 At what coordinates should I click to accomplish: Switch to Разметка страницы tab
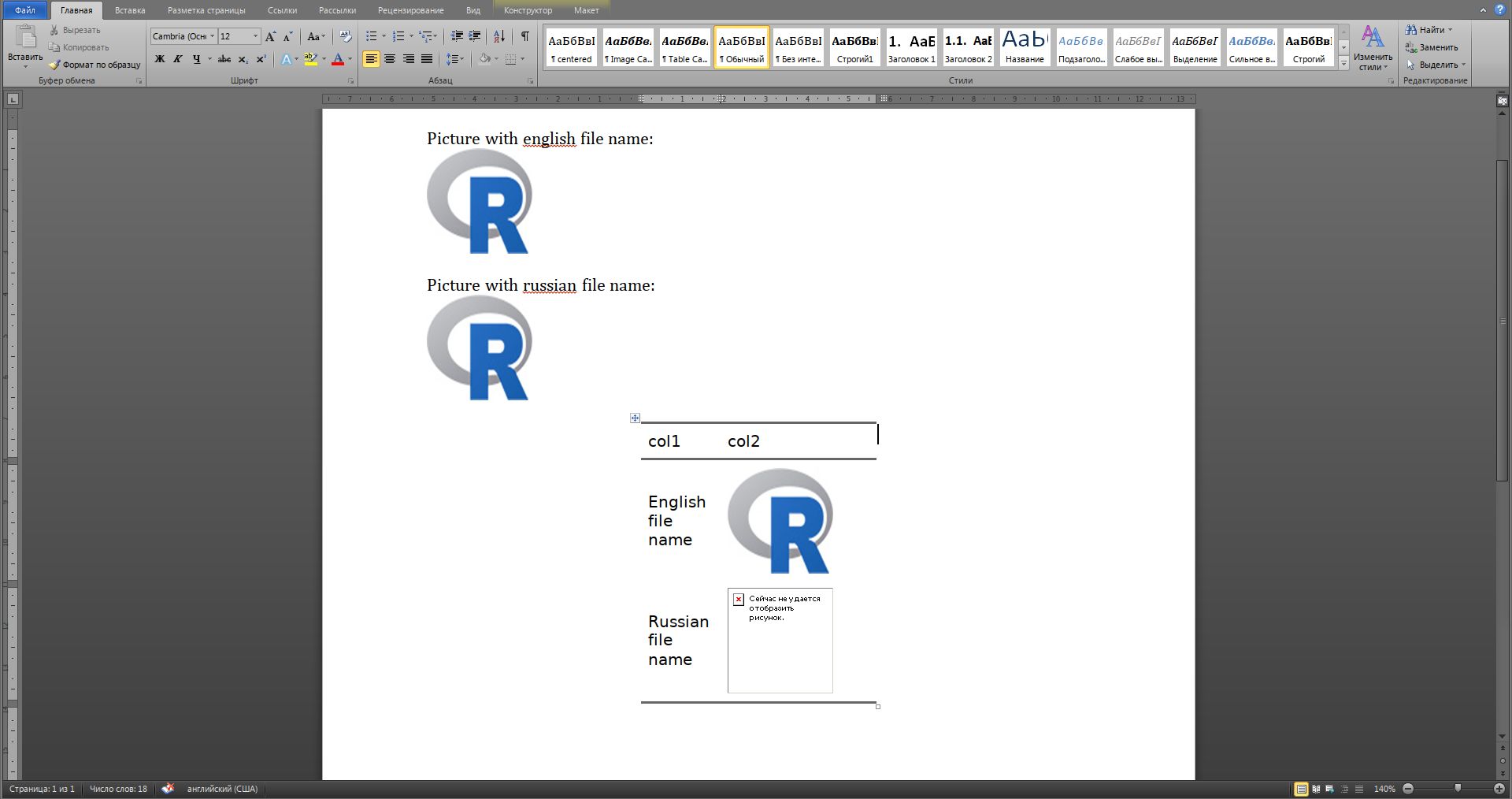tap(206, 10)
